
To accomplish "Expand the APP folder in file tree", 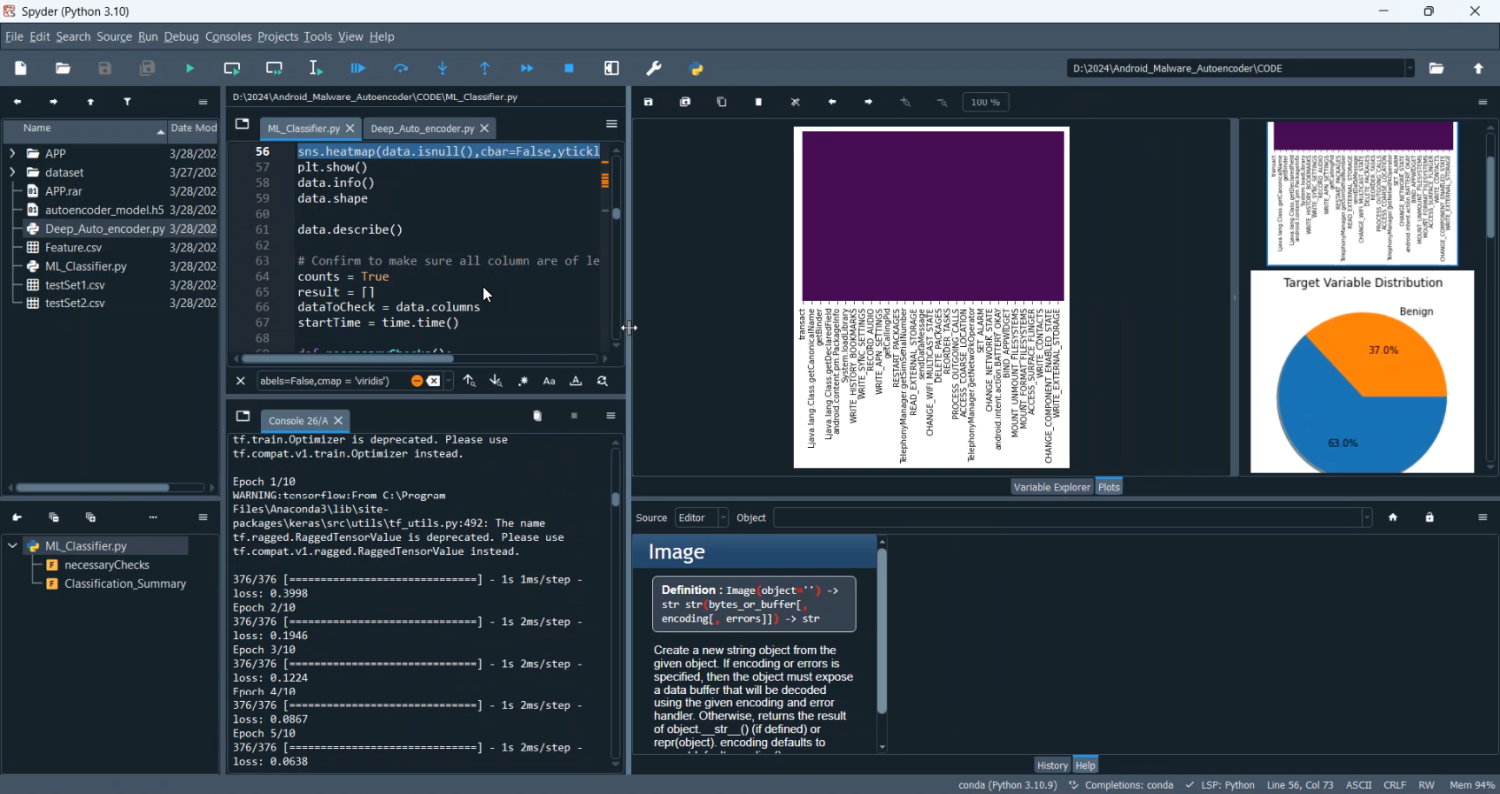I will (12, 154).
